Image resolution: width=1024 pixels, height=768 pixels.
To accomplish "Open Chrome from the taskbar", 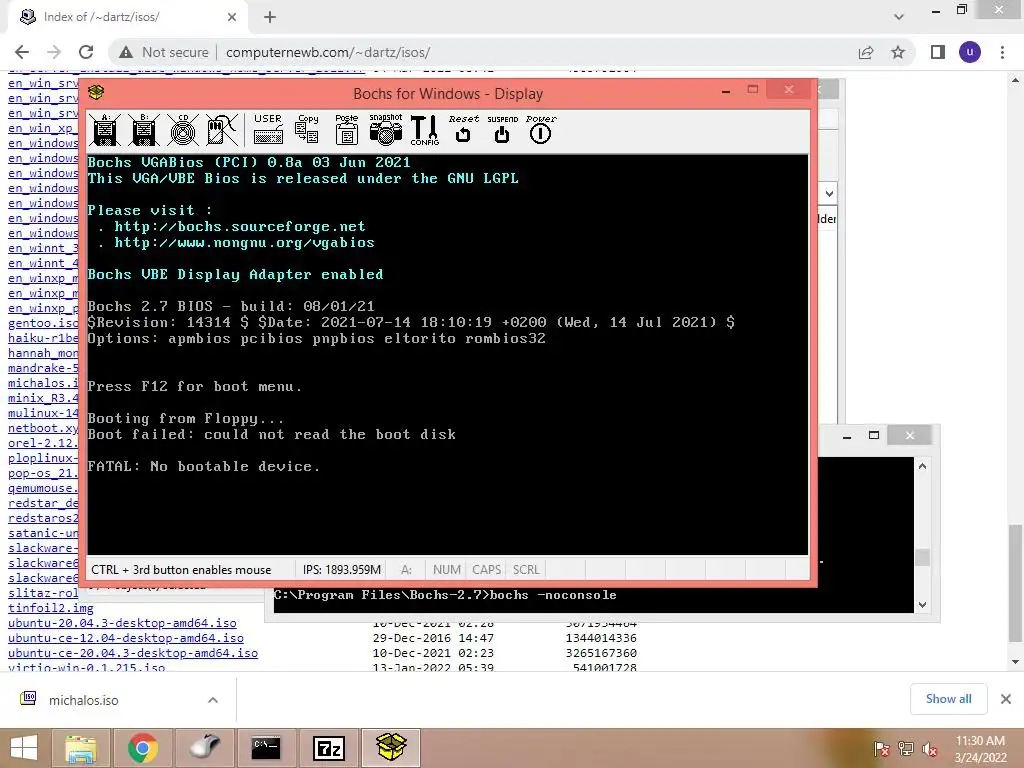I will 143,748.
